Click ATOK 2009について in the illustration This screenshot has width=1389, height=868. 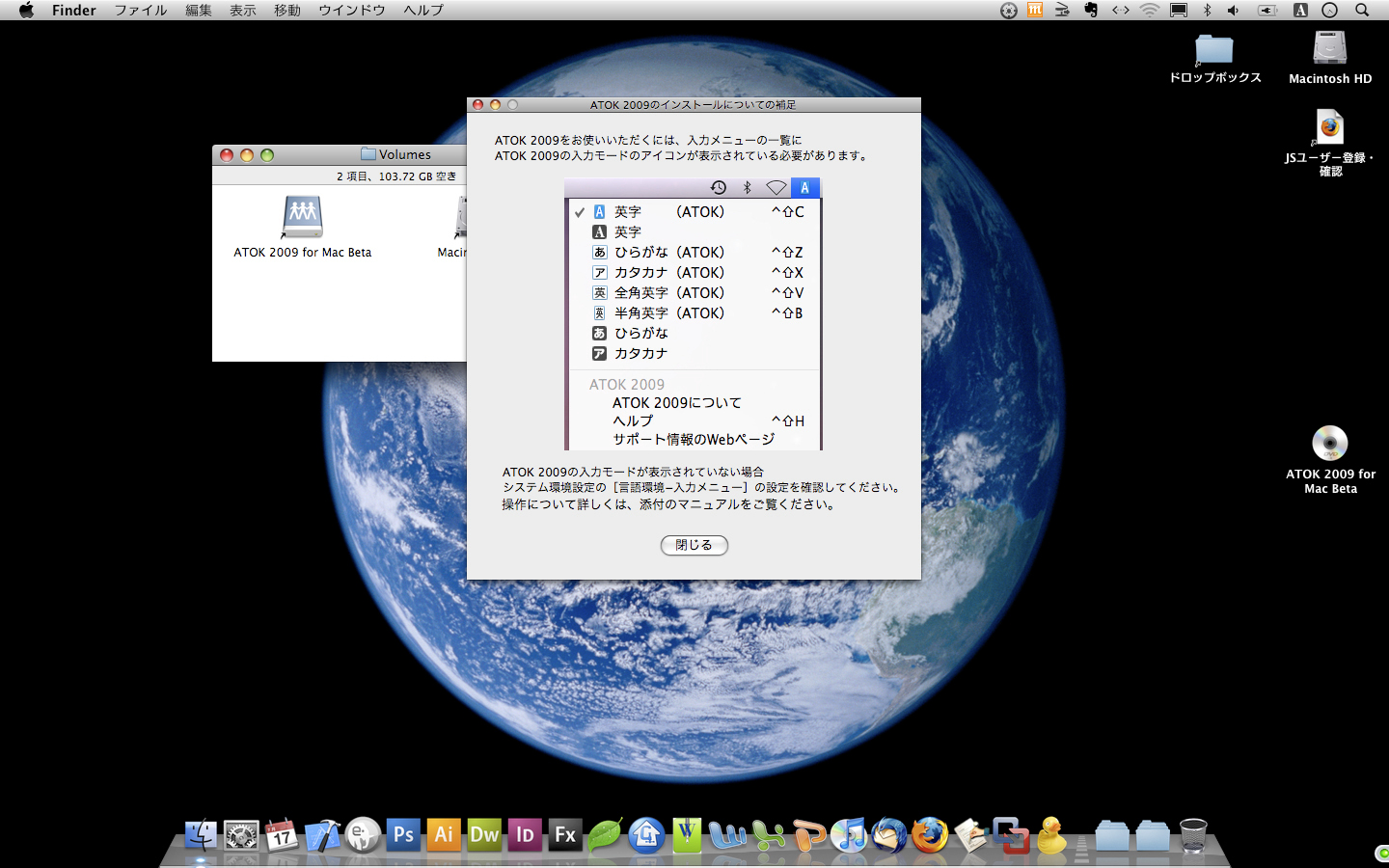[677, 402]
